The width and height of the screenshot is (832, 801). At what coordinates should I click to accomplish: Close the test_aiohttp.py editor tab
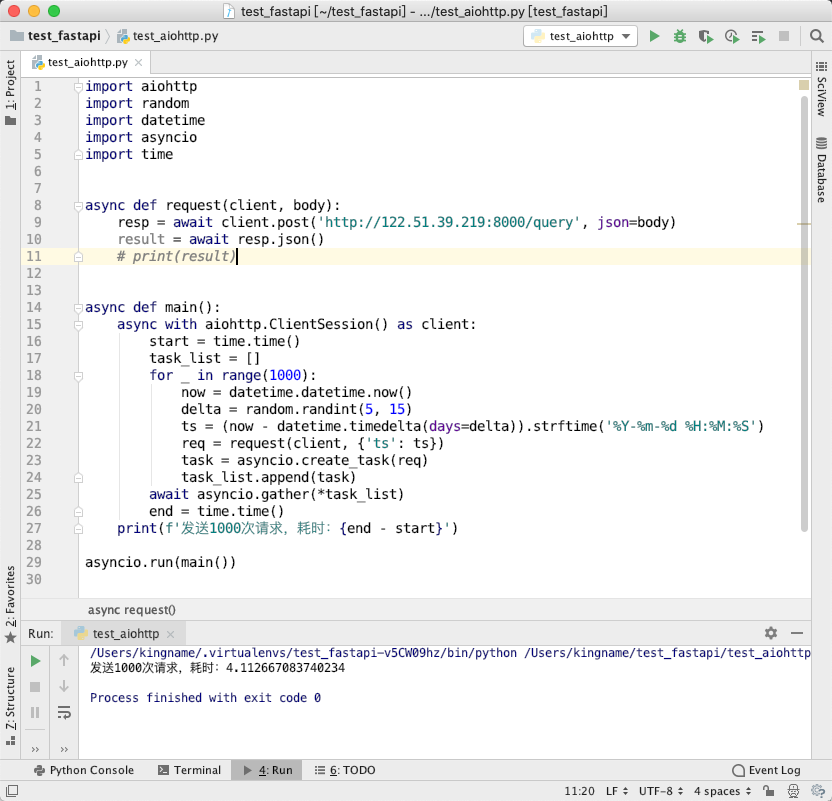click(x=138, y=63)
